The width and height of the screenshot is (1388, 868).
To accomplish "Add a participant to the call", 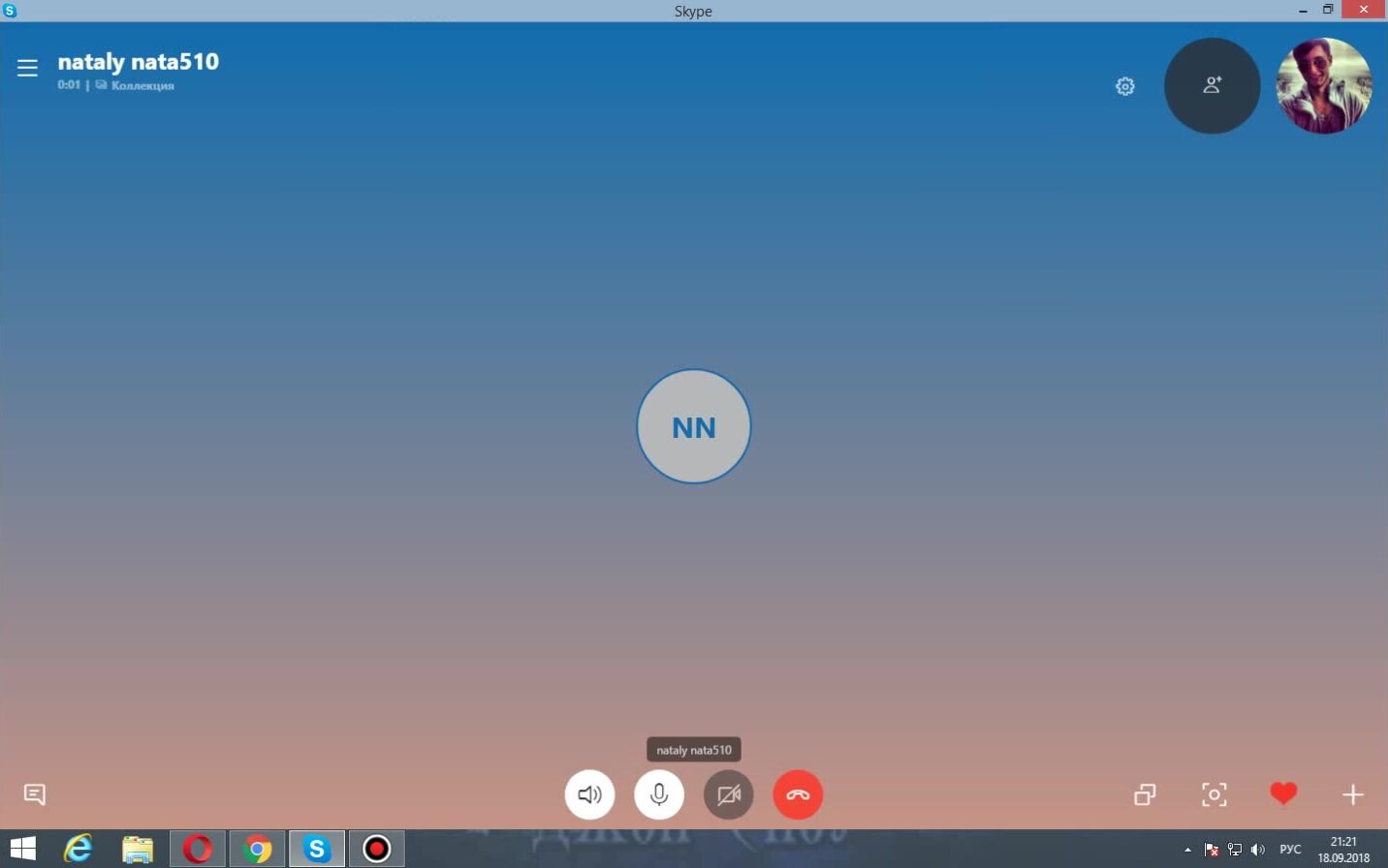I will [x=1212, y=85].
